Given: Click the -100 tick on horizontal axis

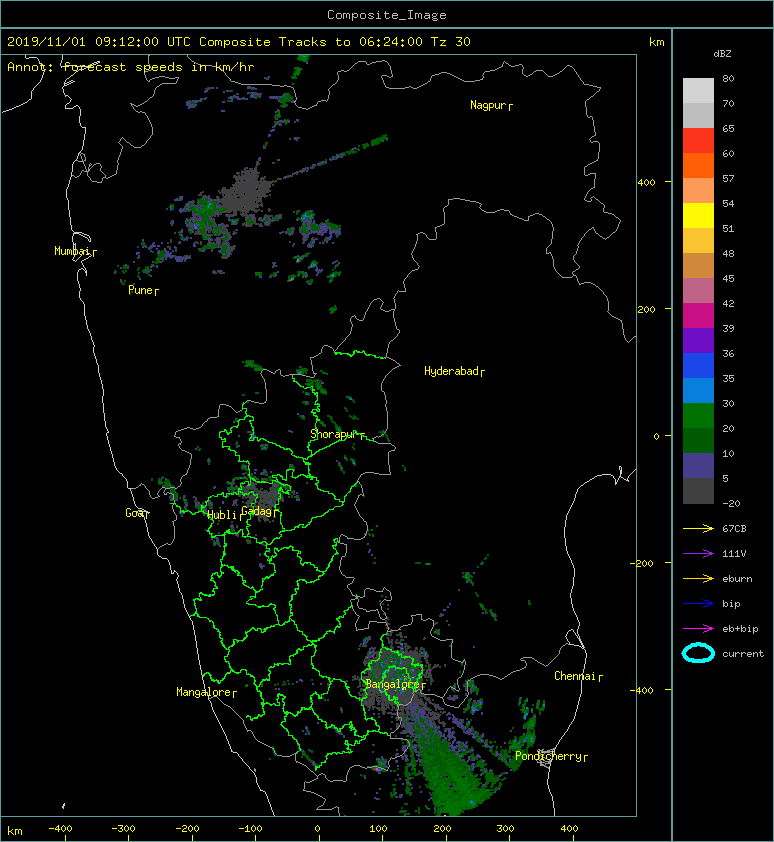Looking at the screenshot, I should click(250, 829).
